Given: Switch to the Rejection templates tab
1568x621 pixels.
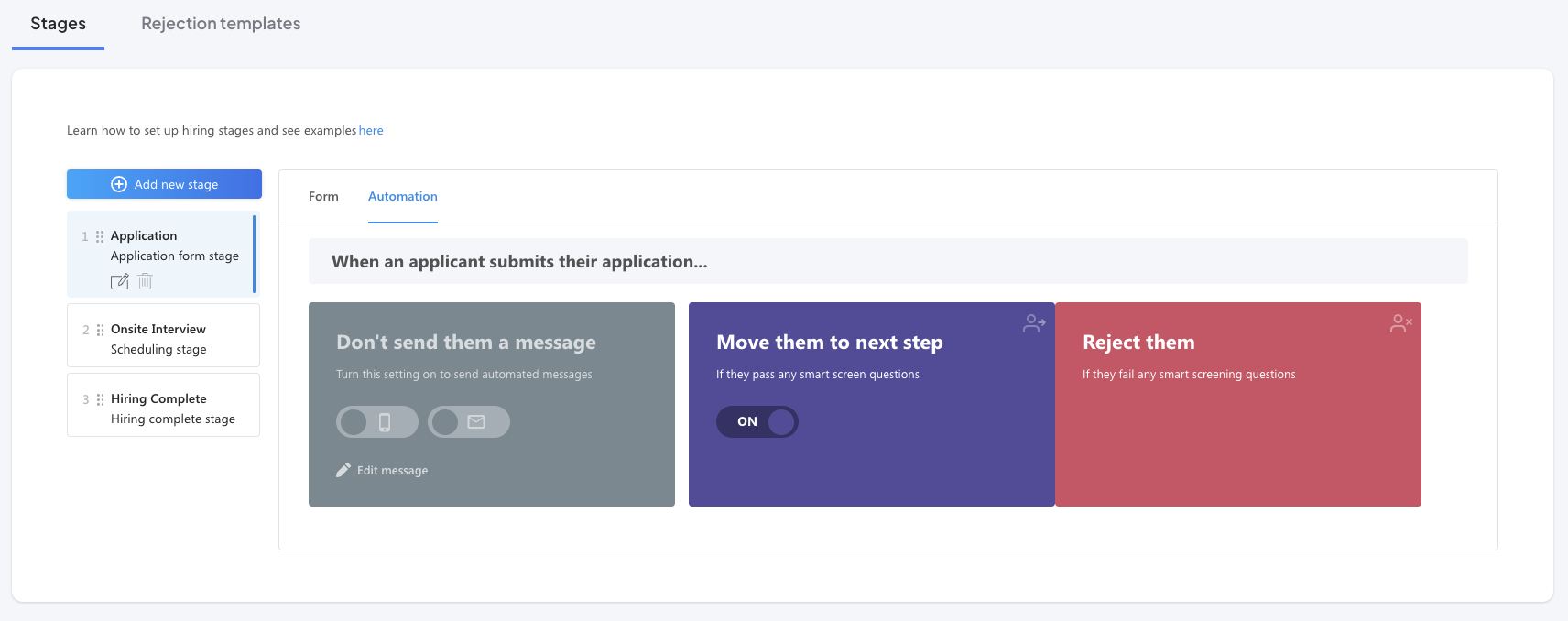Looking at the screenshot, I should pos(221,24).
